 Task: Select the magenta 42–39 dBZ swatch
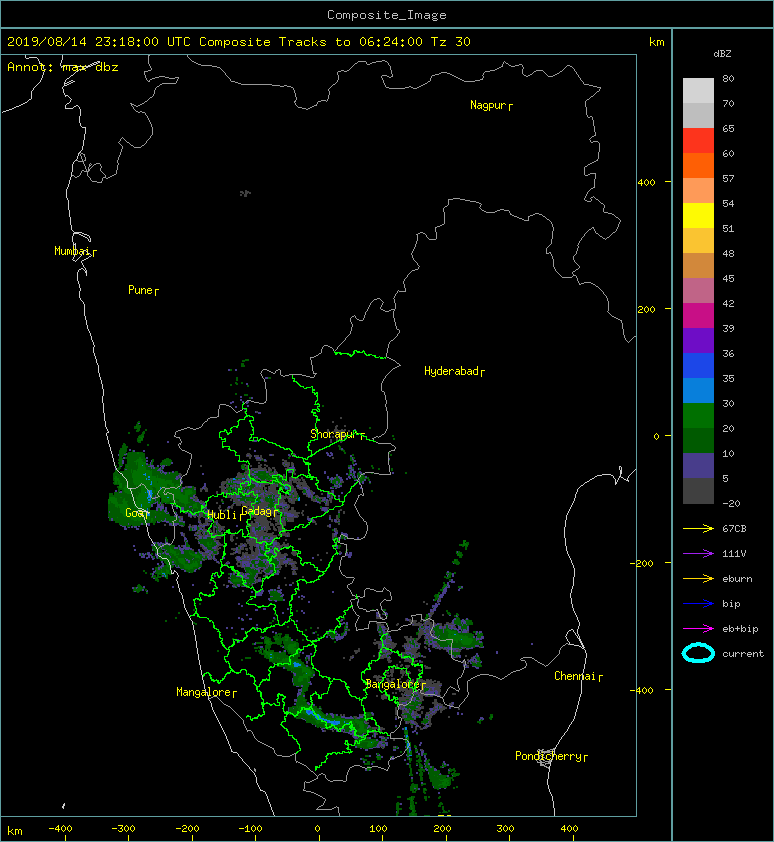point(698,315)
